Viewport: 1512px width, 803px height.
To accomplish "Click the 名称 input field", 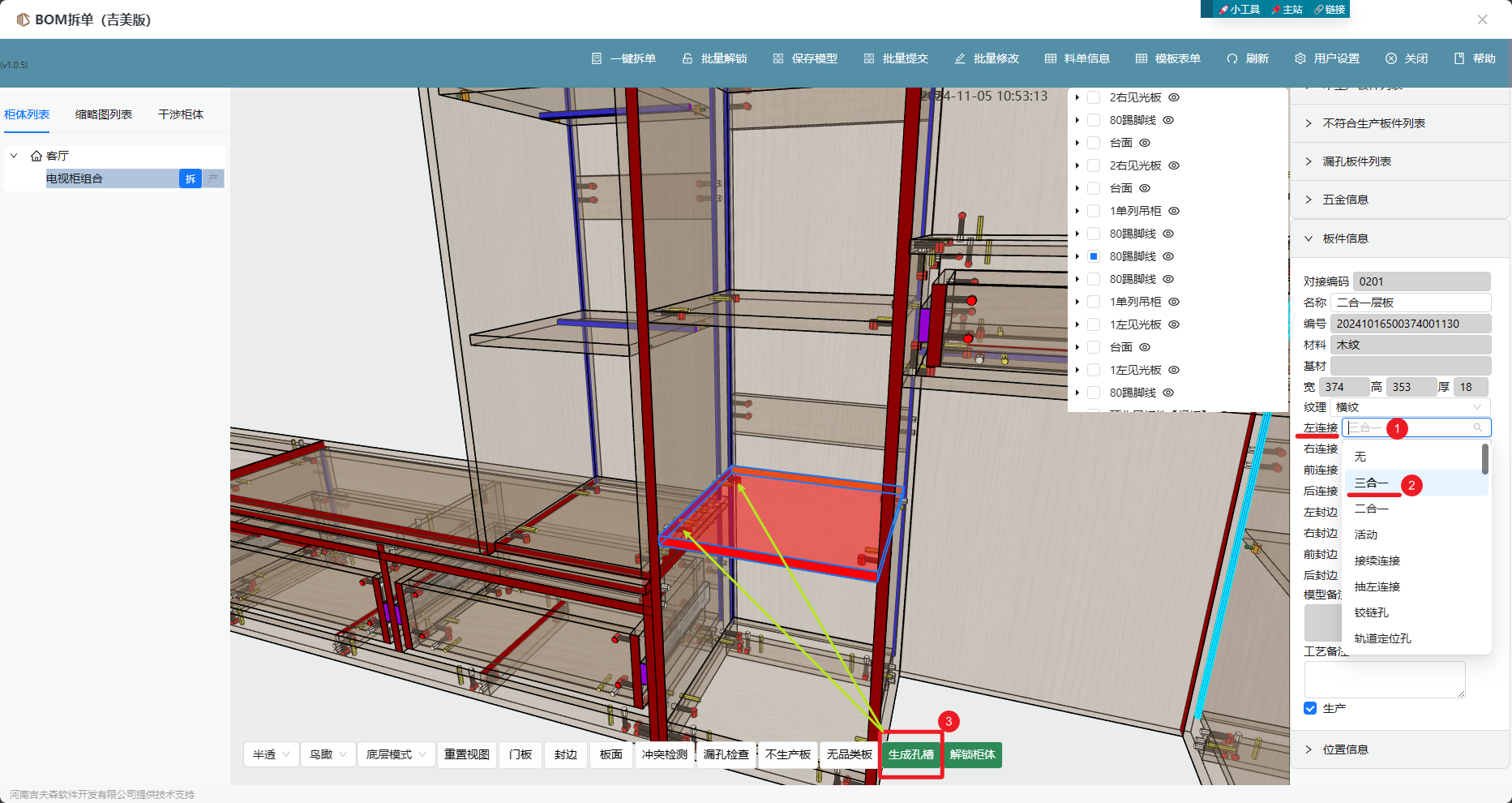I will tap(1410, 303).
